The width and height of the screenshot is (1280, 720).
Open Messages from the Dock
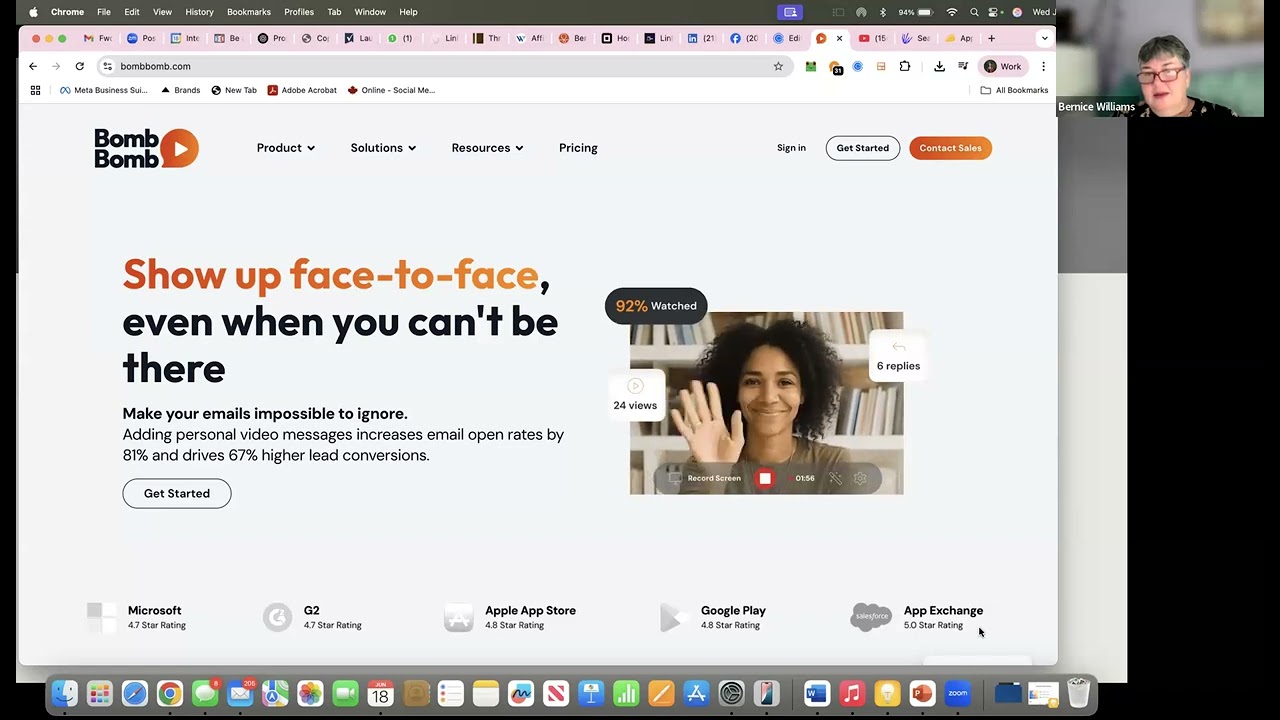pyautogui.click(x=205, y=693)
